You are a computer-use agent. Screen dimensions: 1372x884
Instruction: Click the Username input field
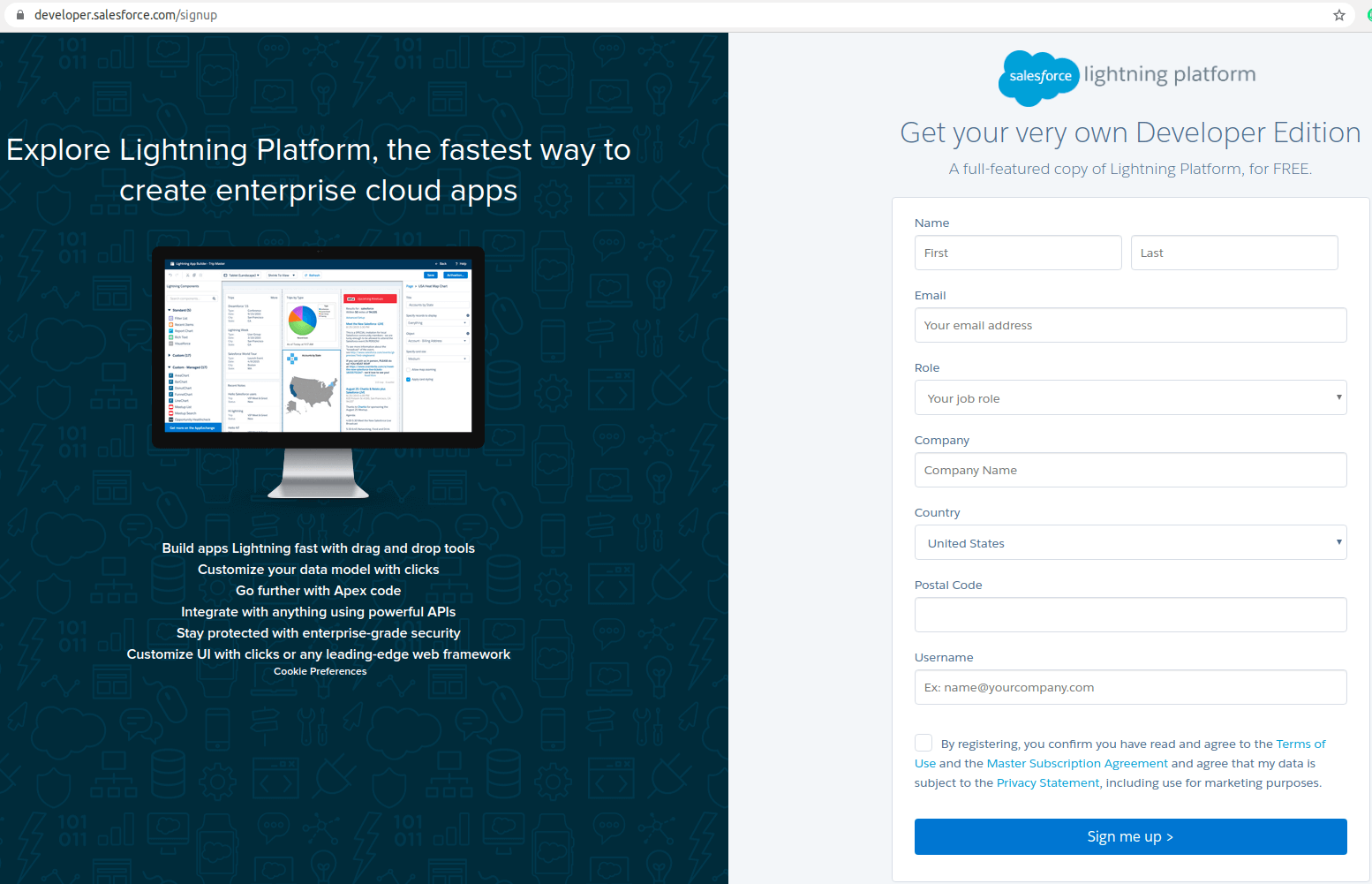tap(1130, 687)
